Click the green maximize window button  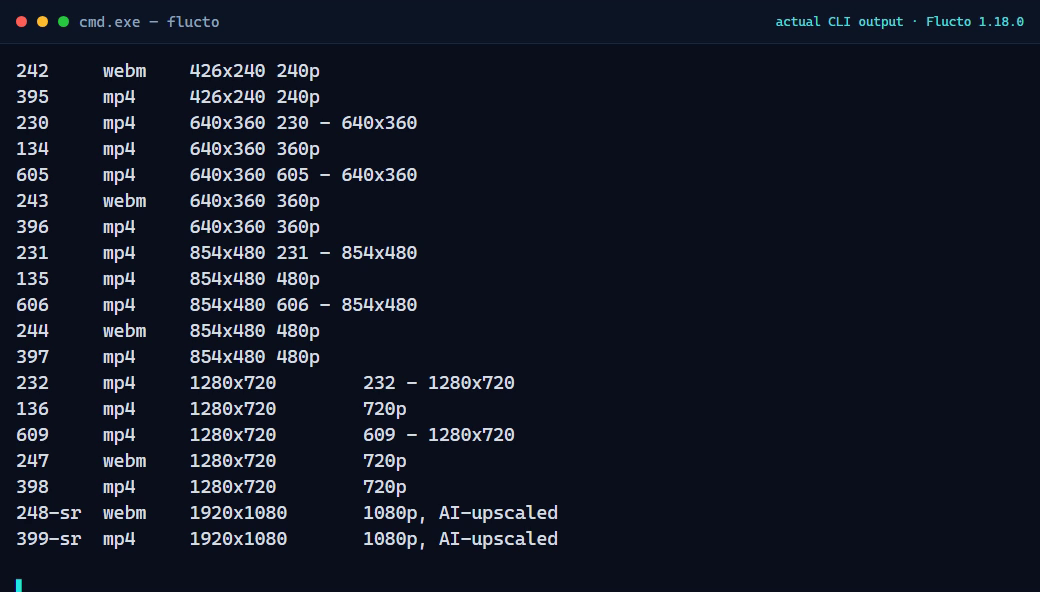click(64, 22)
